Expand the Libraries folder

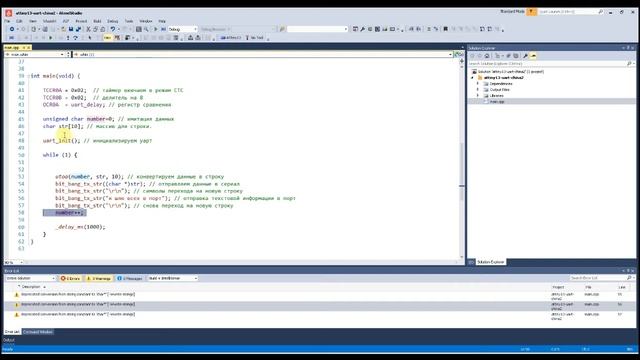tap(478, 96)
